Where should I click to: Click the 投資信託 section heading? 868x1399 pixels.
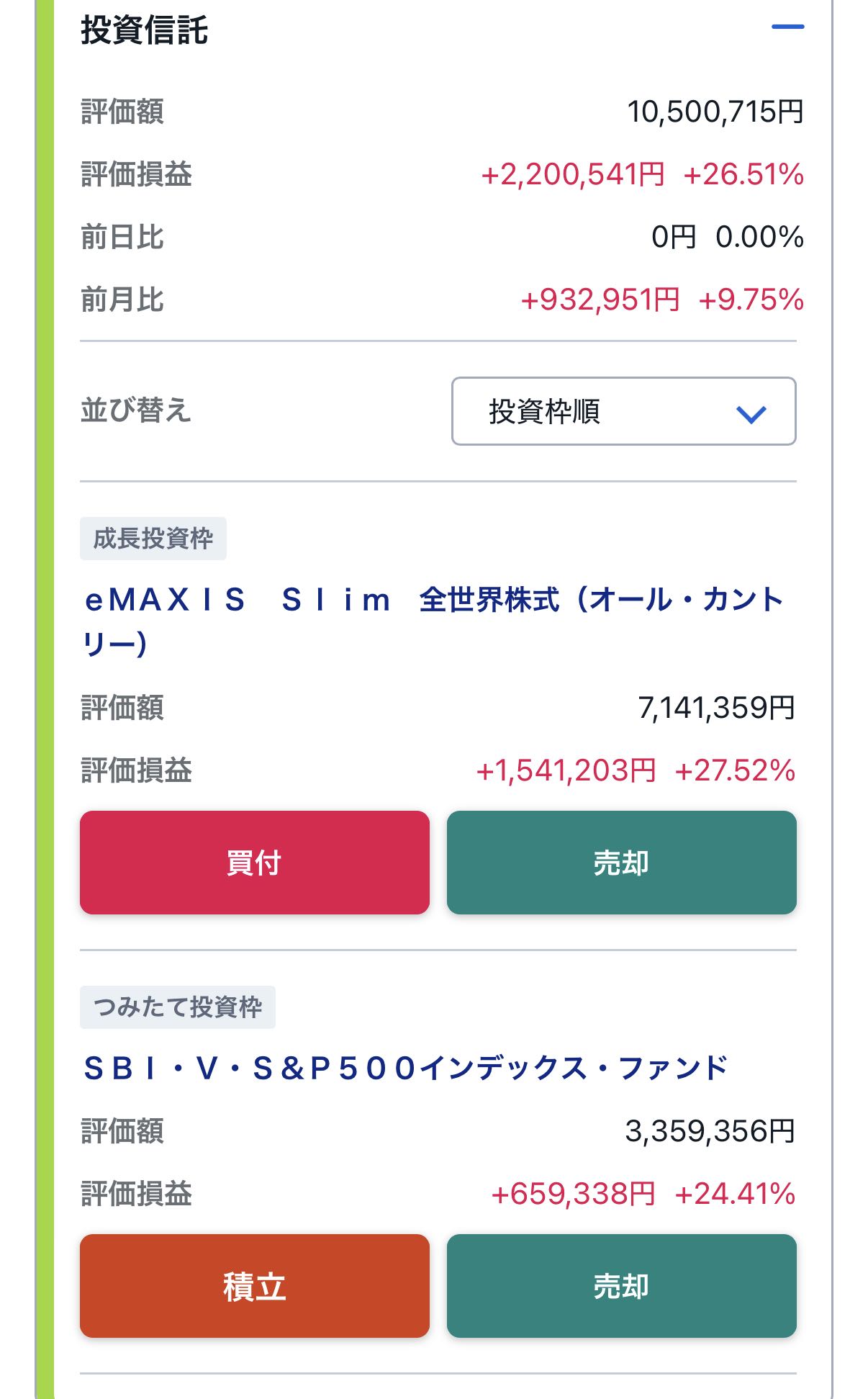point(145,30)
